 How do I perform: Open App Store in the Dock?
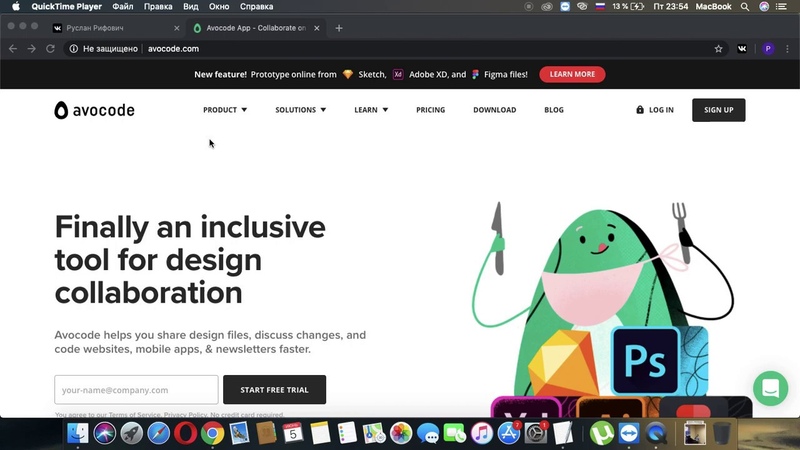(x=509, y=433)
